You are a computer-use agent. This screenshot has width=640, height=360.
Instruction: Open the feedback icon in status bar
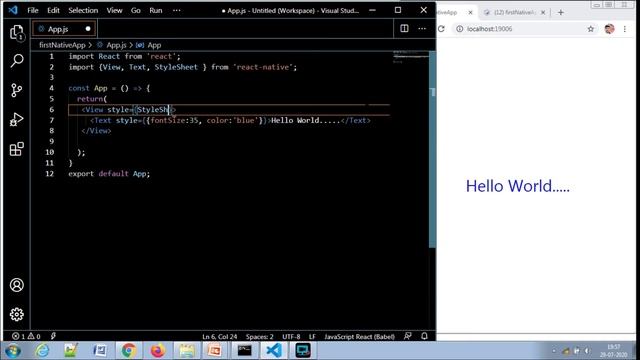[x=407, y=336]
